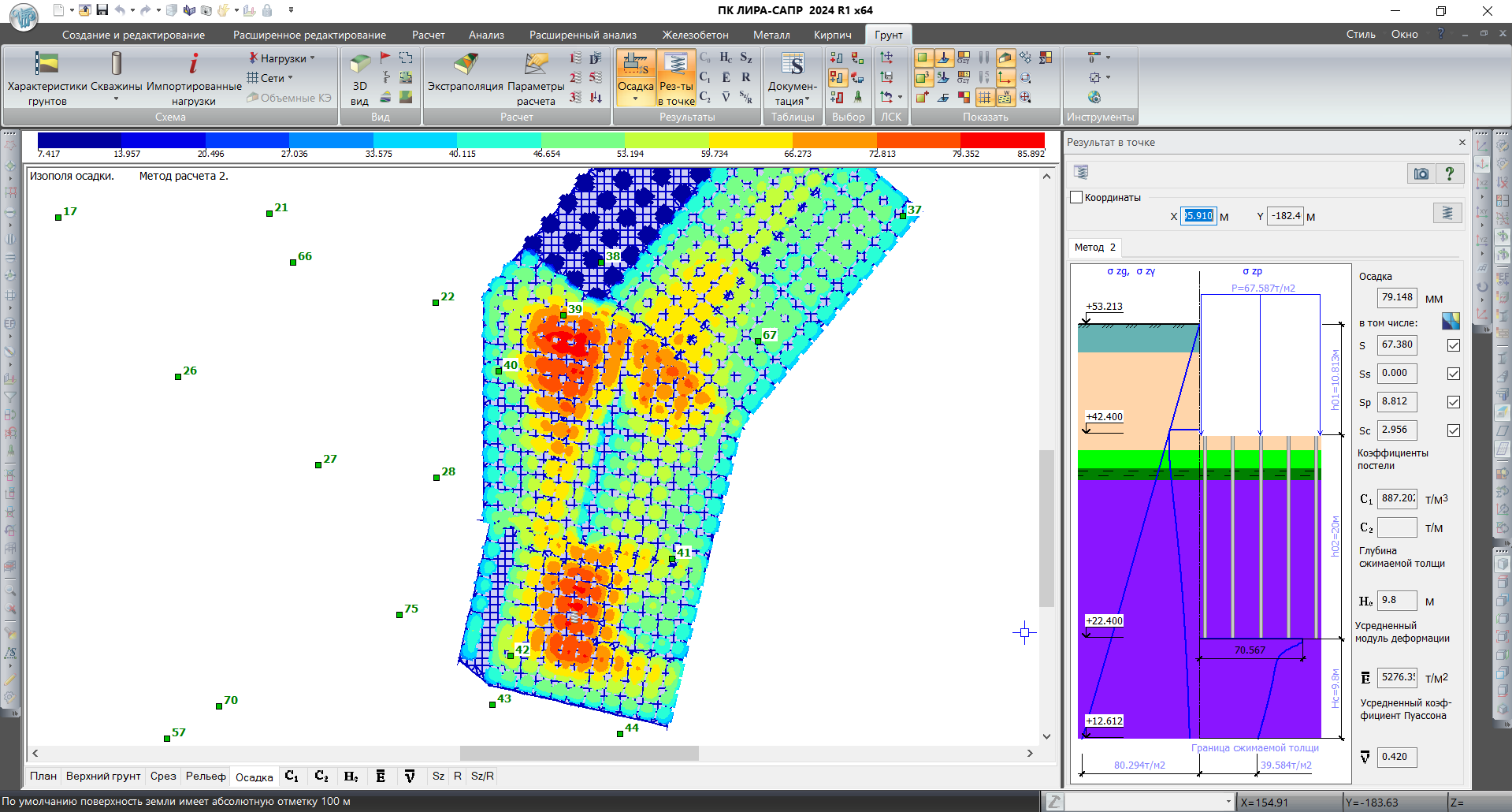Uncheck the Sc settlement component checkbox
1512x812 pixels.
tap(1454, 430)
